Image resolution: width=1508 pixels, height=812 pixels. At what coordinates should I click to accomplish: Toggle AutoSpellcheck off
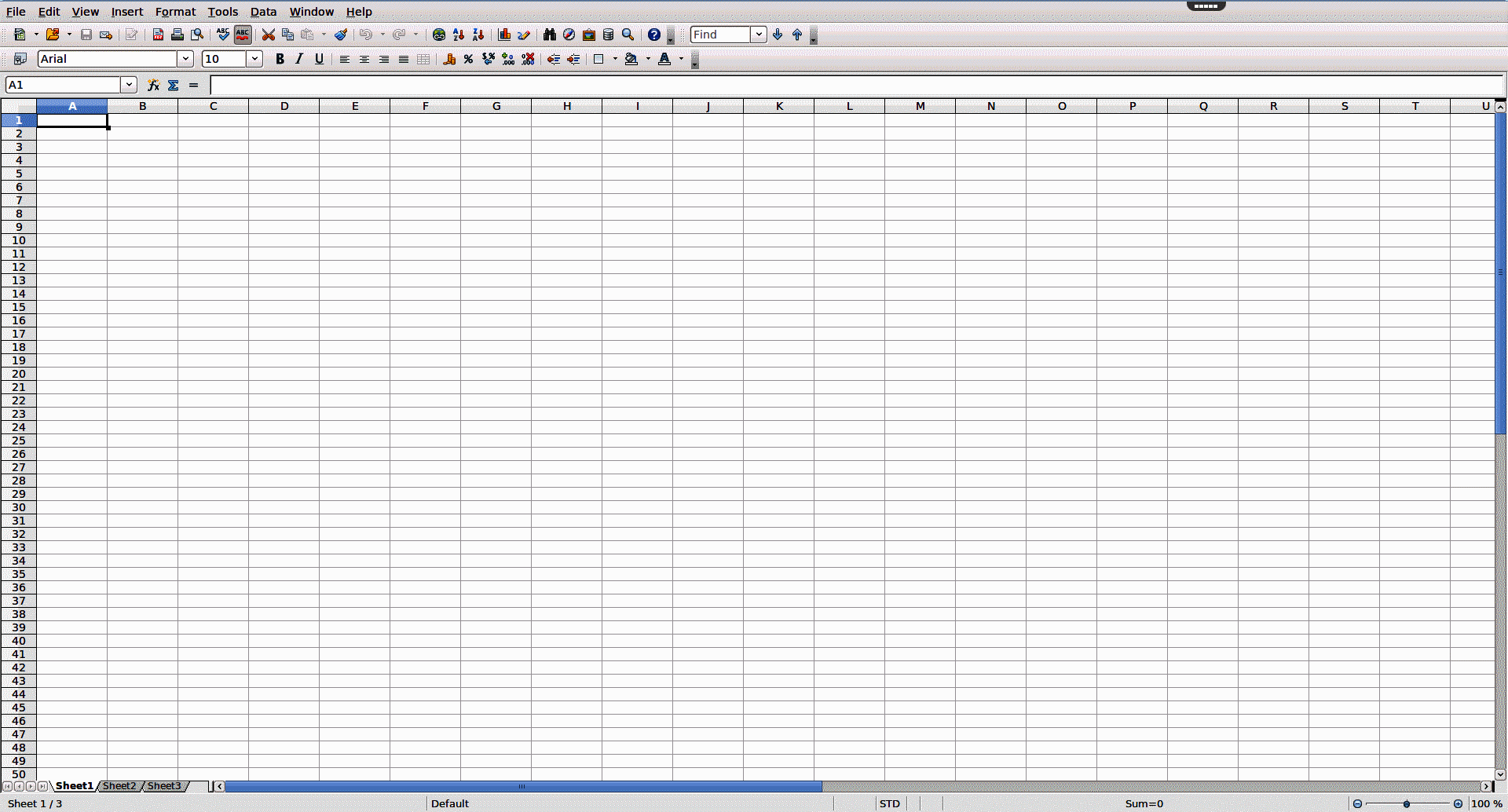point(243,35)
